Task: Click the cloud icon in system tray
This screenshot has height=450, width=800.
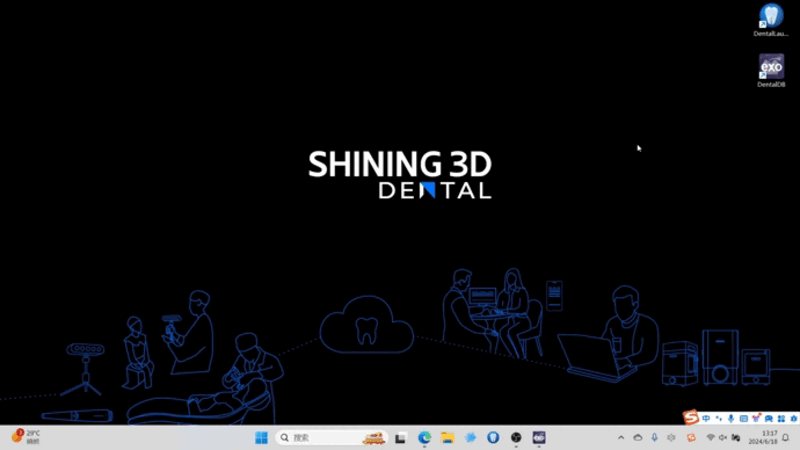Action: pyautogui.click(x=638, y=437)
